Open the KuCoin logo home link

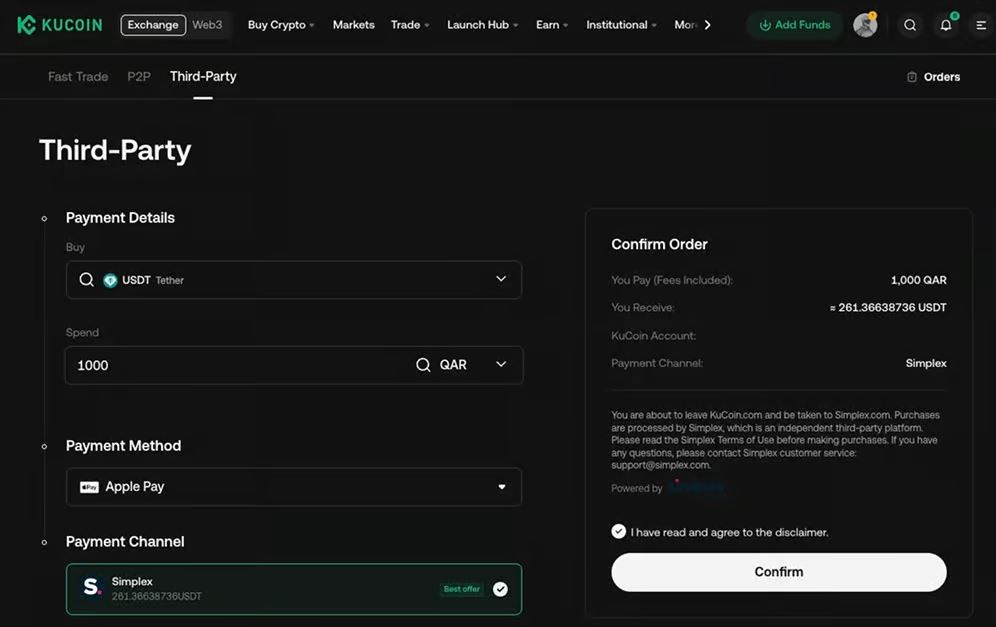coord(59,25)
